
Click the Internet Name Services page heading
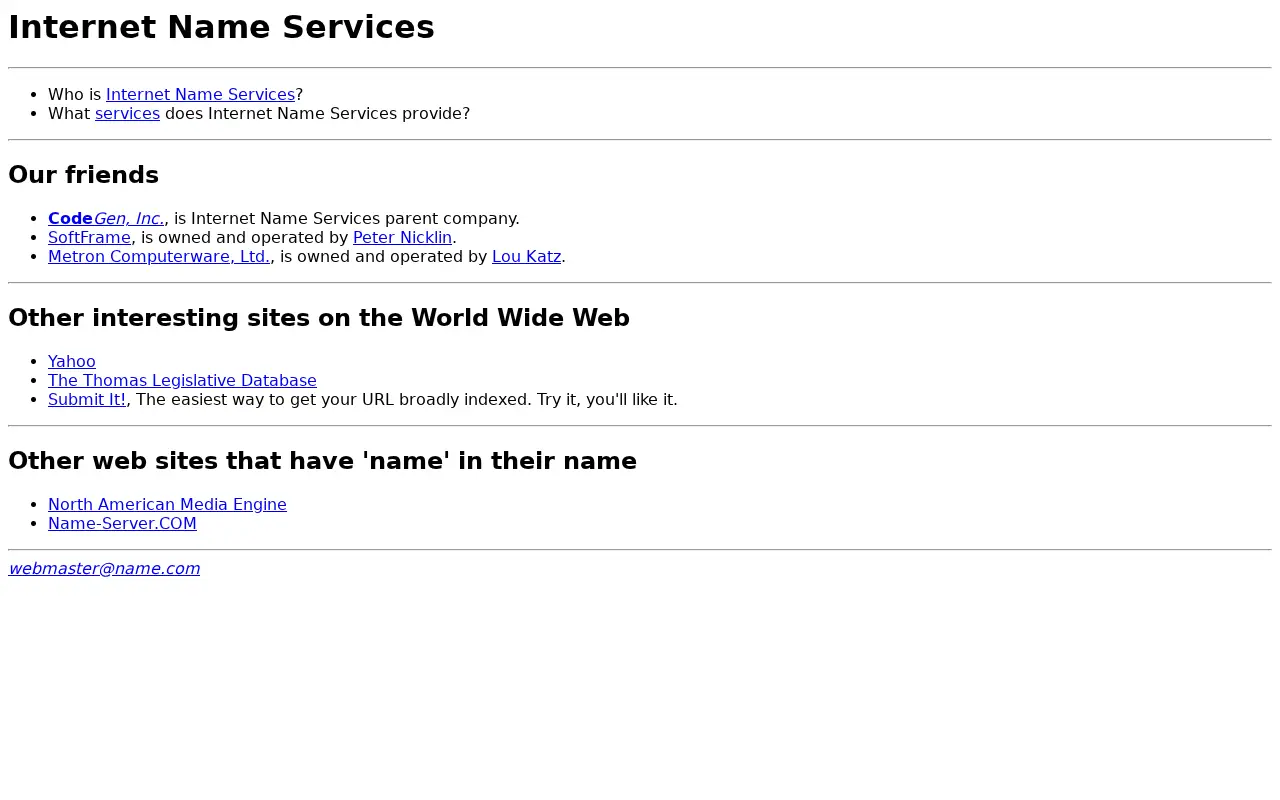(x=221, y=27)
